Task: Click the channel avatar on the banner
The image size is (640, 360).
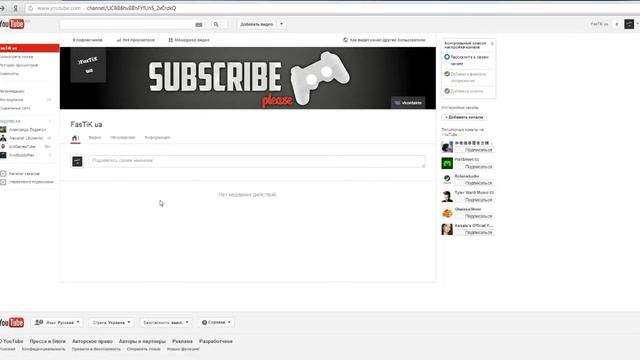Action: [x=88, y=65]
